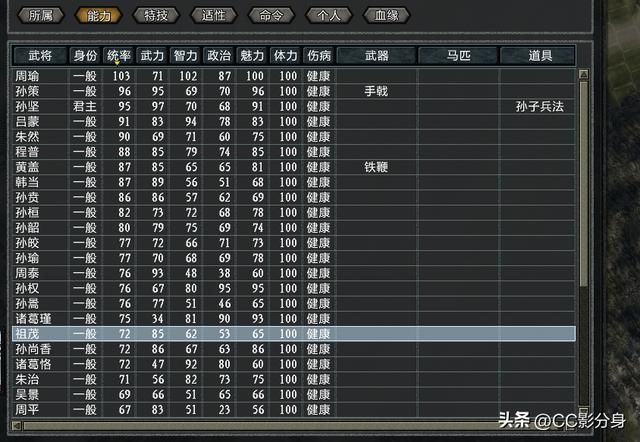Select officer 程普 in the list

(x=294, y=151)
